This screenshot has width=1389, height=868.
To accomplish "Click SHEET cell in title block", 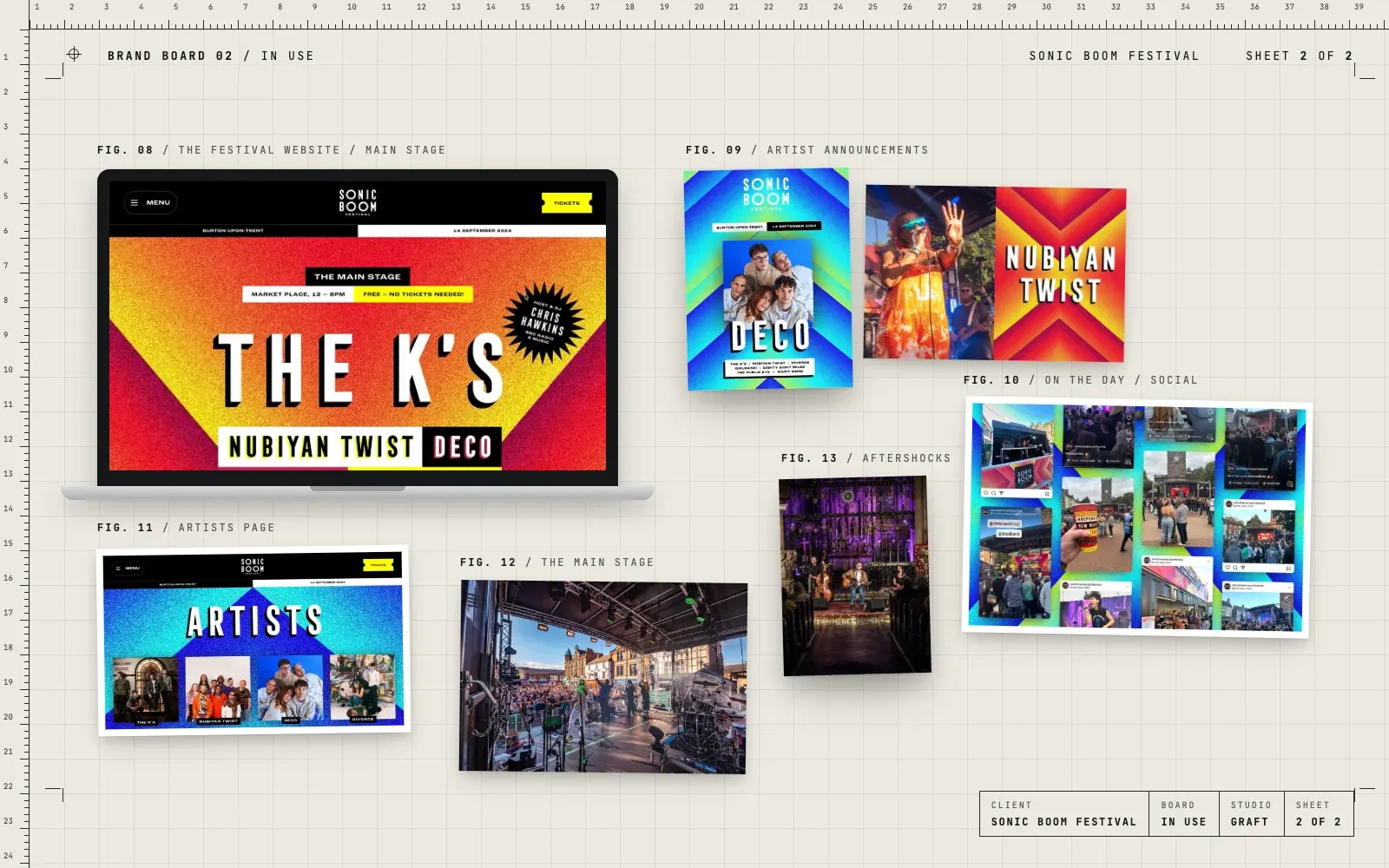I will (x=1319, y=813).
